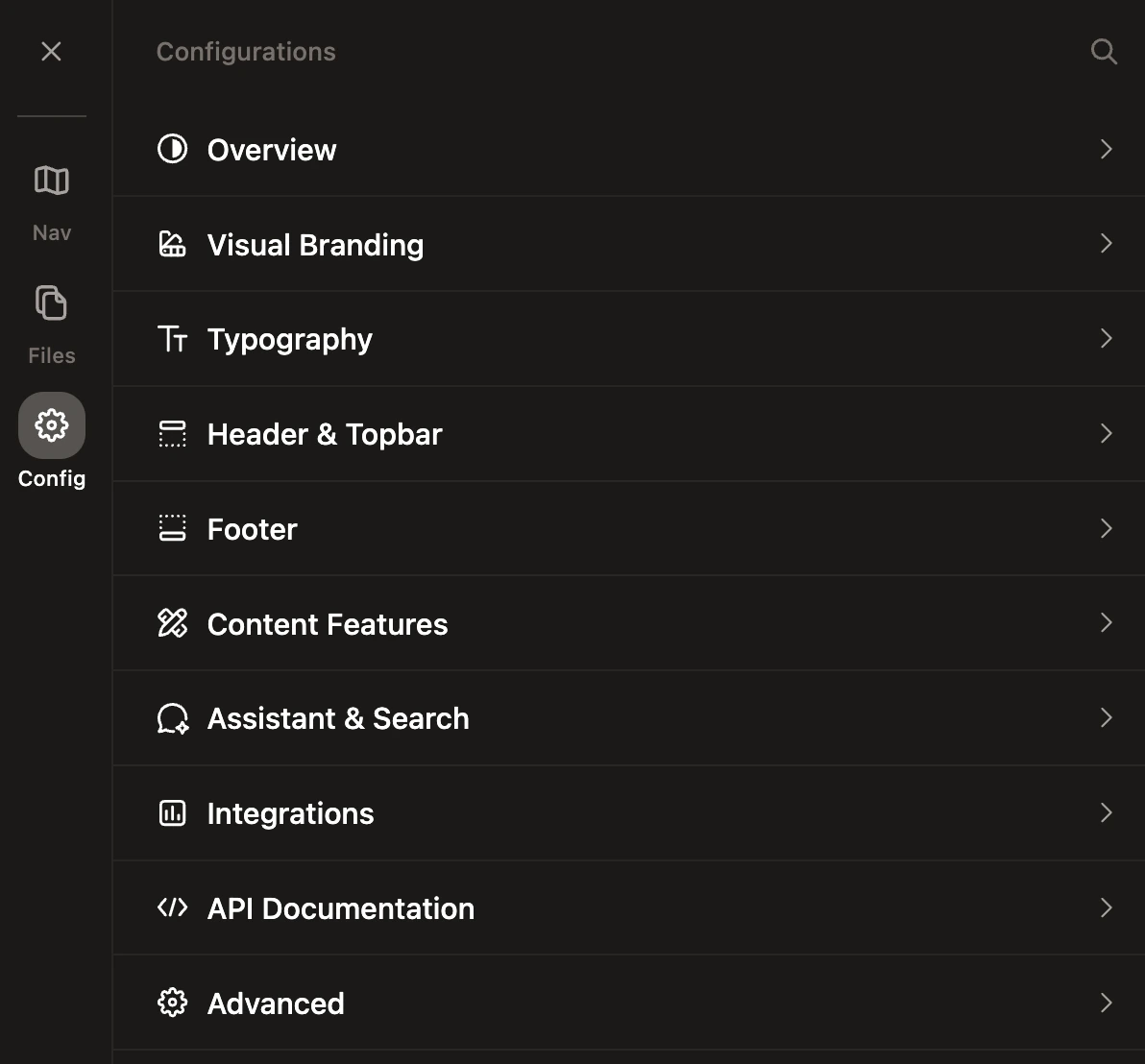
Task: Click the Config gear icon in the sidebar
Action: pyautogui.click(x=51, y=424)
